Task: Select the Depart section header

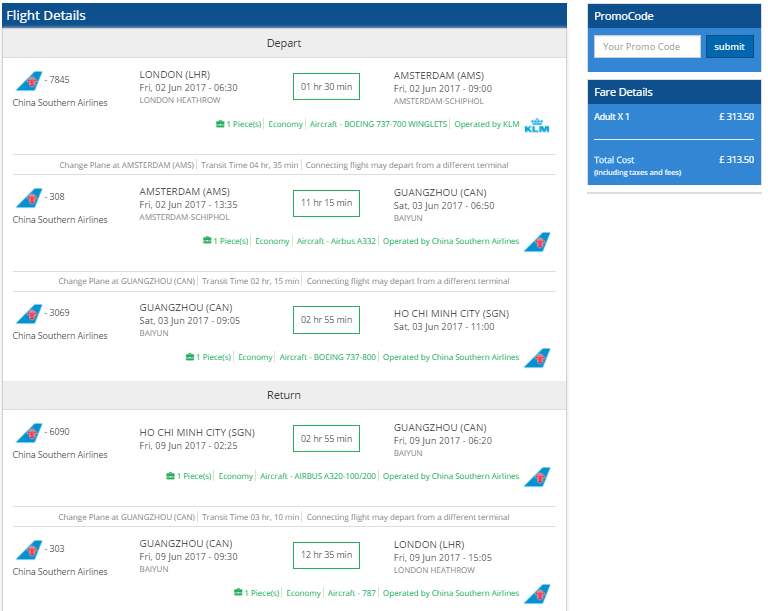Action: point(284,43)
